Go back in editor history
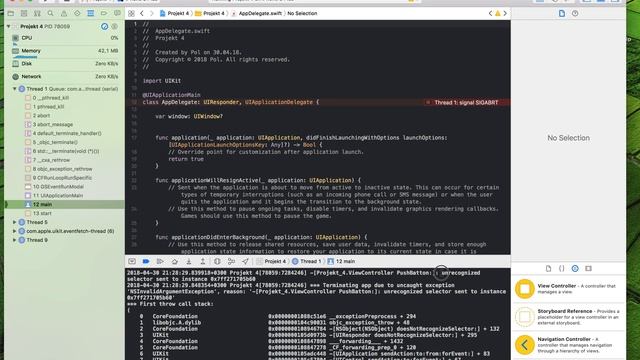 click(142, 13)
